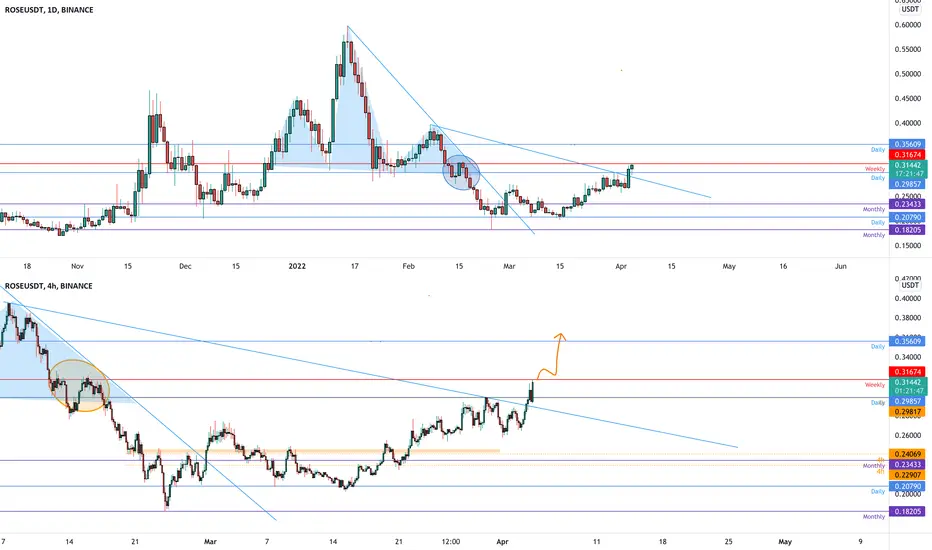Select the red 0.31674 weekly price label on top chart
Screen dimensions: 932x550
pos(907,155)
